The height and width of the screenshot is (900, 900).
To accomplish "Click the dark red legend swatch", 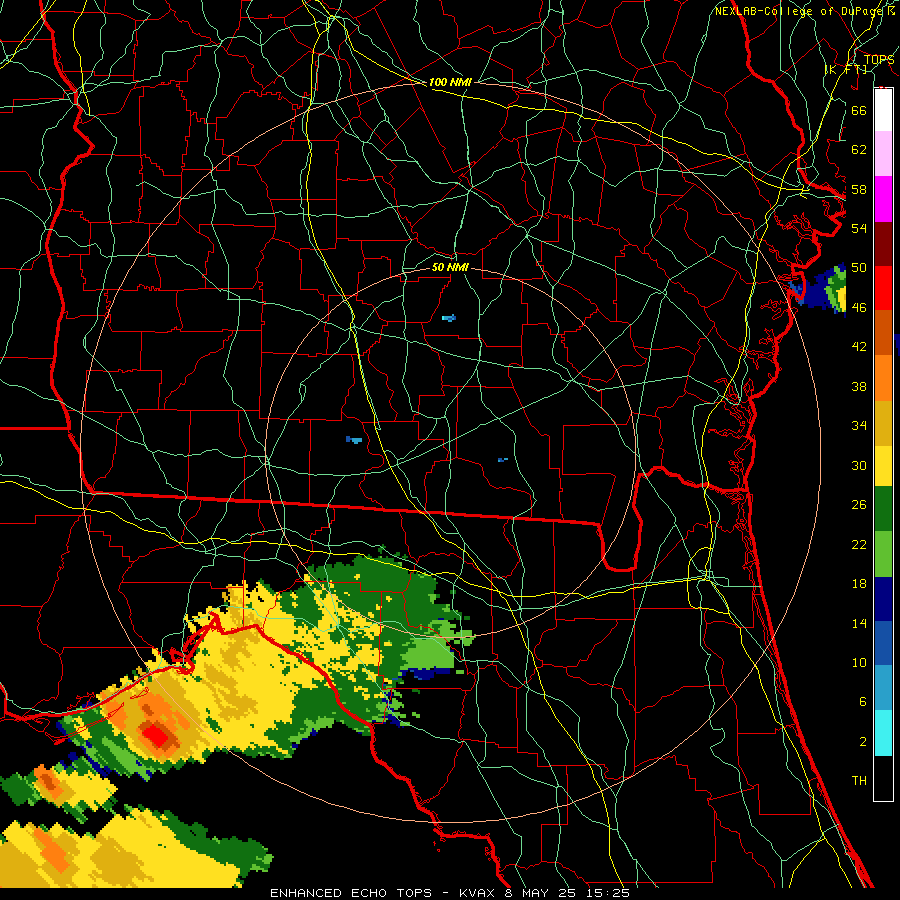I will [x=883, y=244].
